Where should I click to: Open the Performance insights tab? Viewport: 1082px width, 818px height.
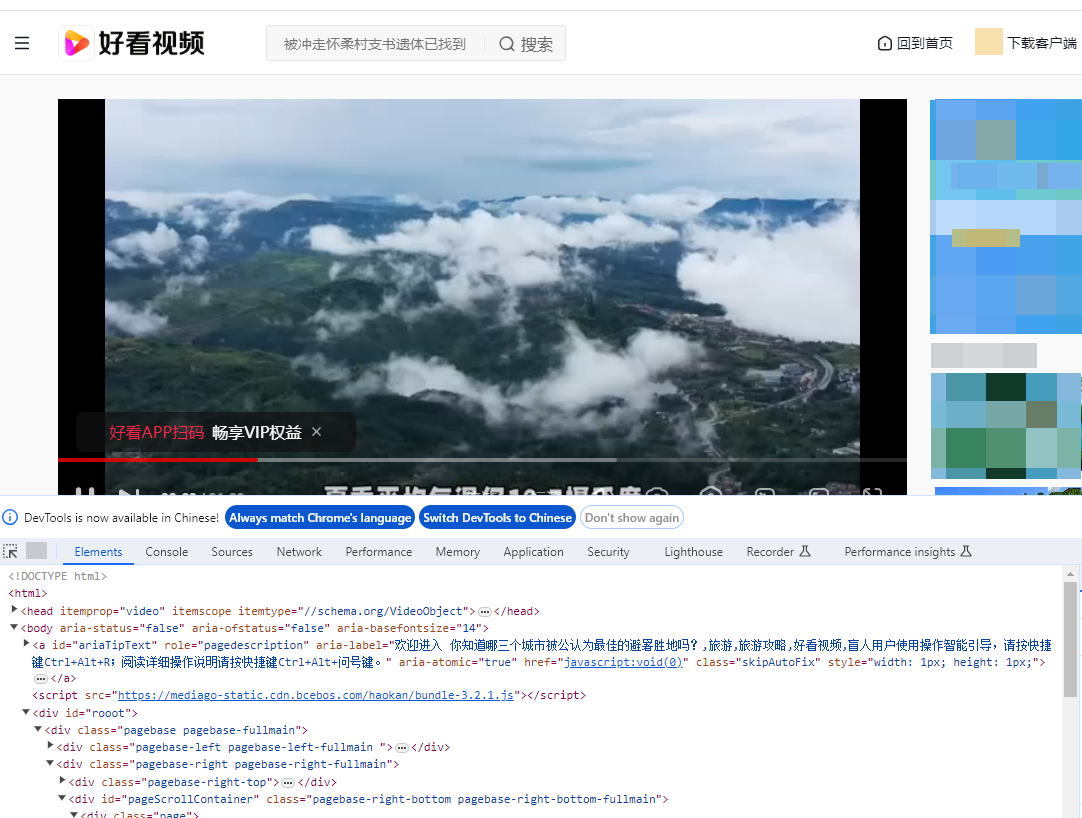point(907,552)
